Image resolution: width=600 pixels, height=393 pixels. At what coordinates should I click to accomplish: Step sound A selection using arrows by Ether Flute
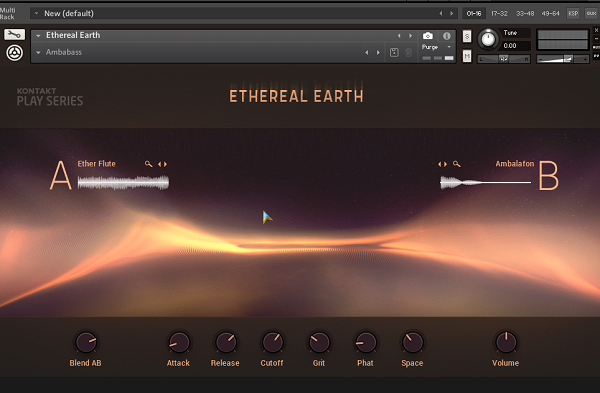click(x=163, y=164)
